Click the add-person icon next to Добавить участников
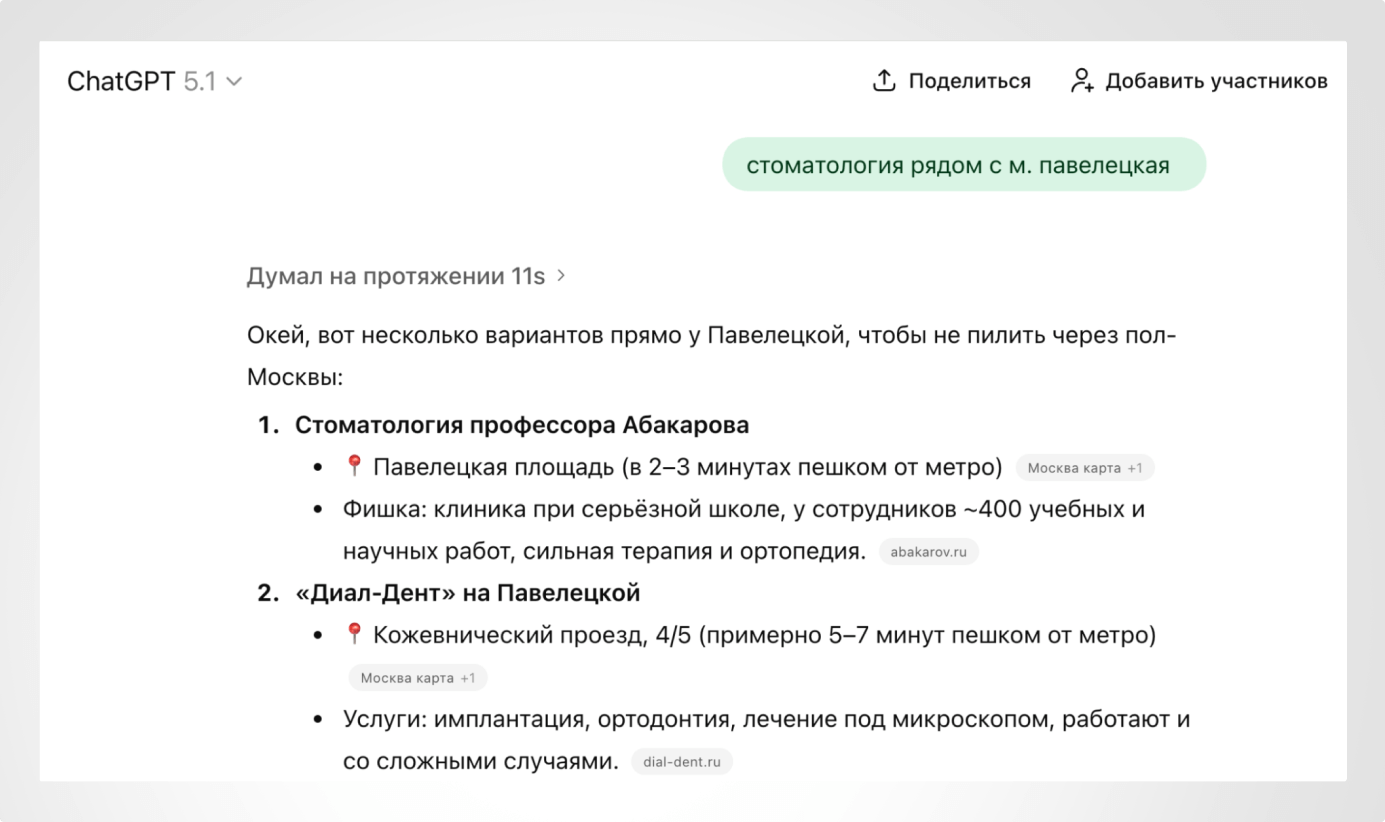Image resolution: width=1385 pixels, height=822 pixels. click(1083, 81)
